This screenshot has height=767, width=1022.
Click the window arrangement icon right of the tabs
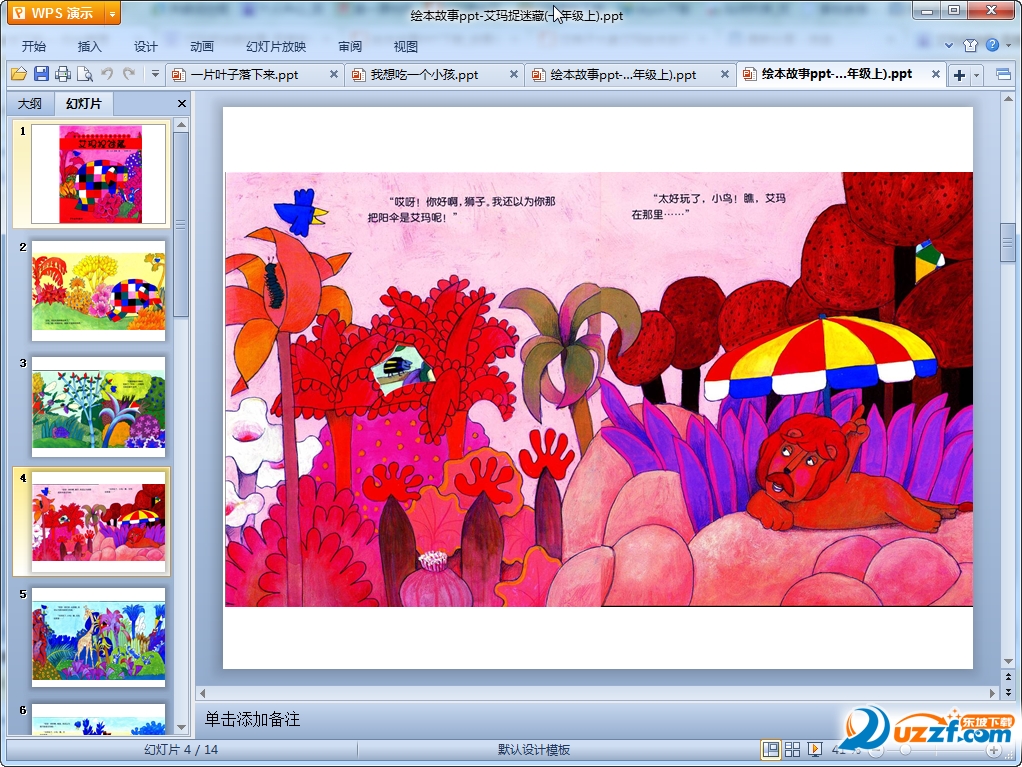point(1004,74)
